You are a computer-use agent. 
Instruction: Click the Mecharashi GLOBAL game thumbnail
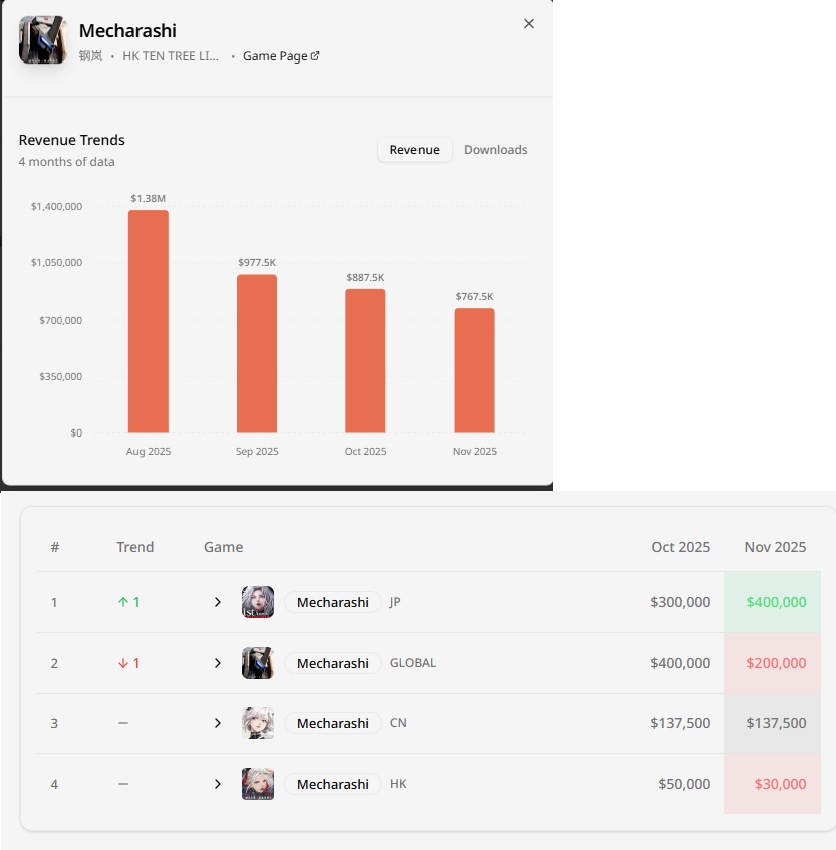pos(258,662)
